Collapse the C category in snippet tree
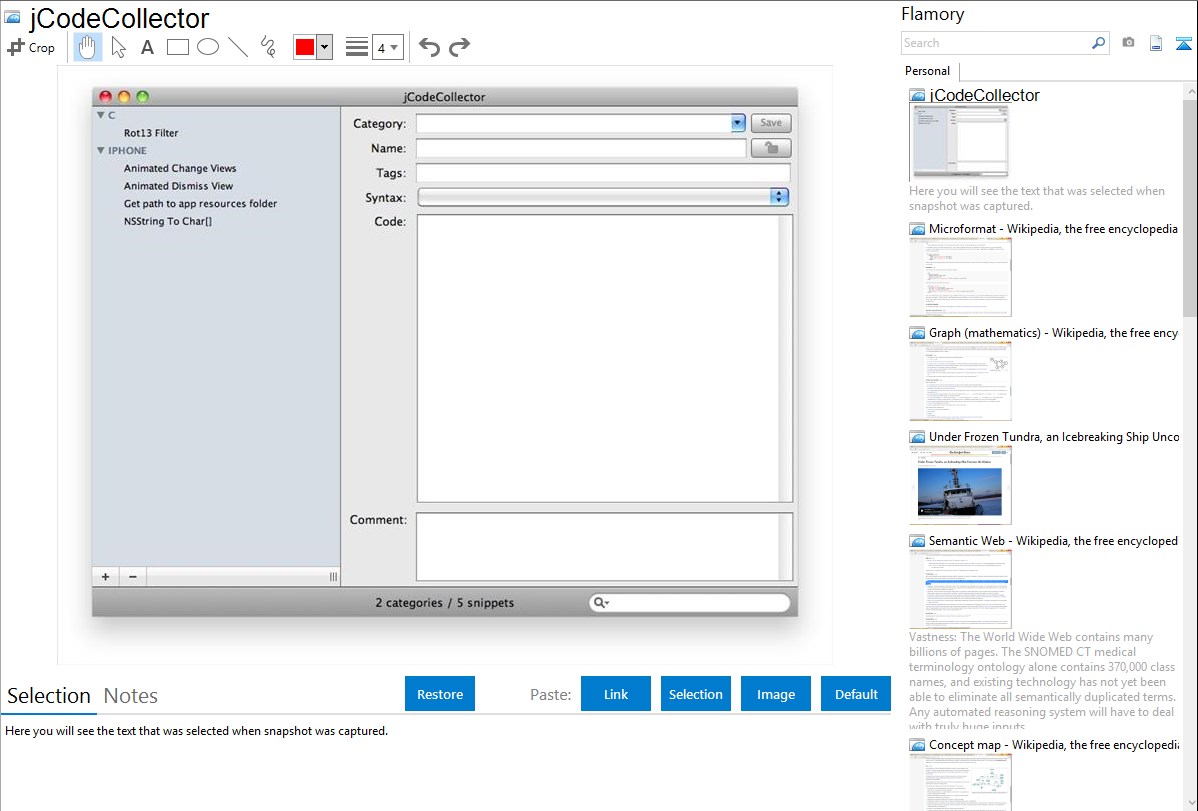This screenshot has height=811, width=1198. [x=100, y=115]
